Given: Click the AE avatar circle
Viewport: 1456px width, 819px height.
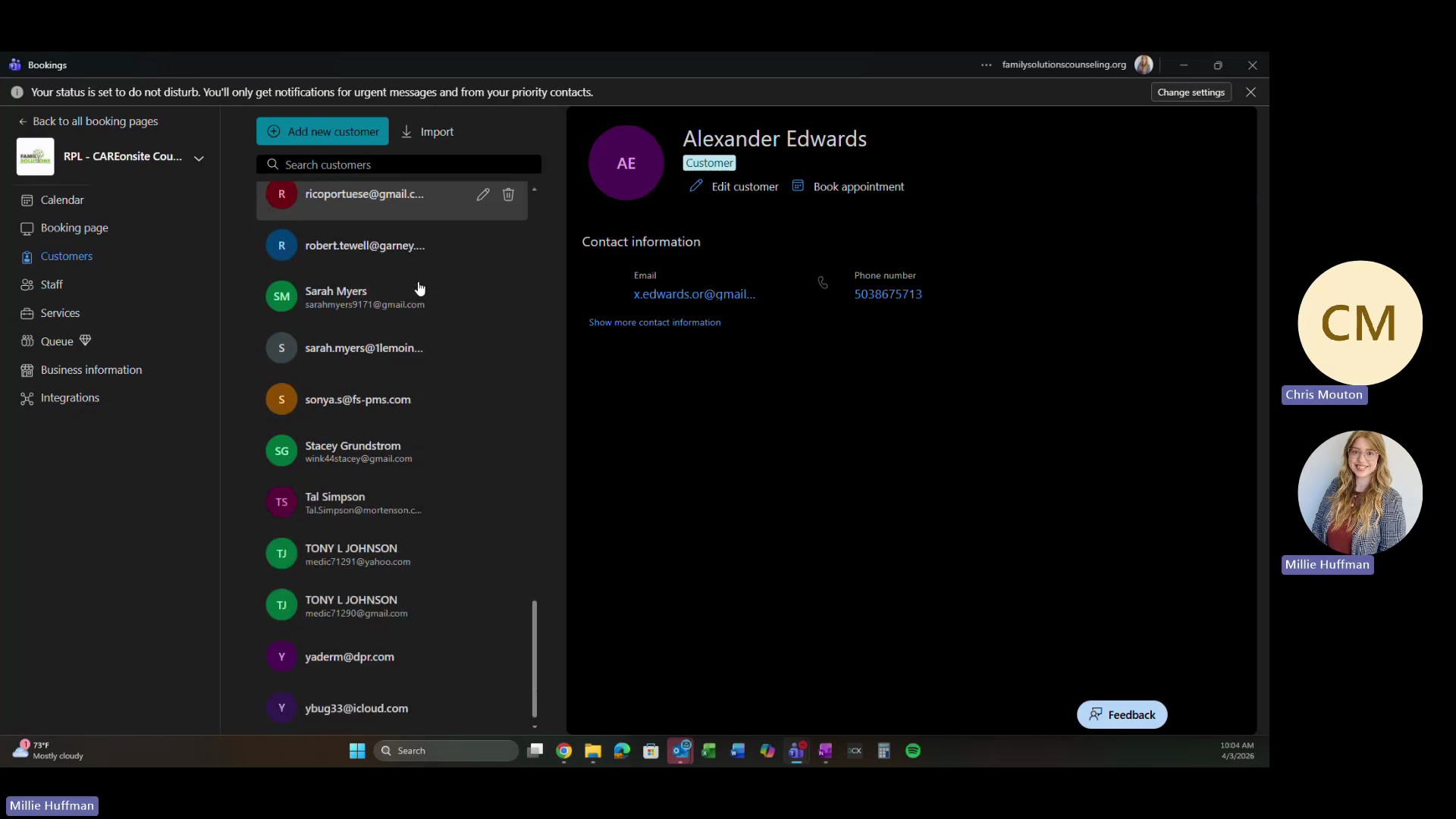Looking at the screenshot, I should (x=626, y=163).
